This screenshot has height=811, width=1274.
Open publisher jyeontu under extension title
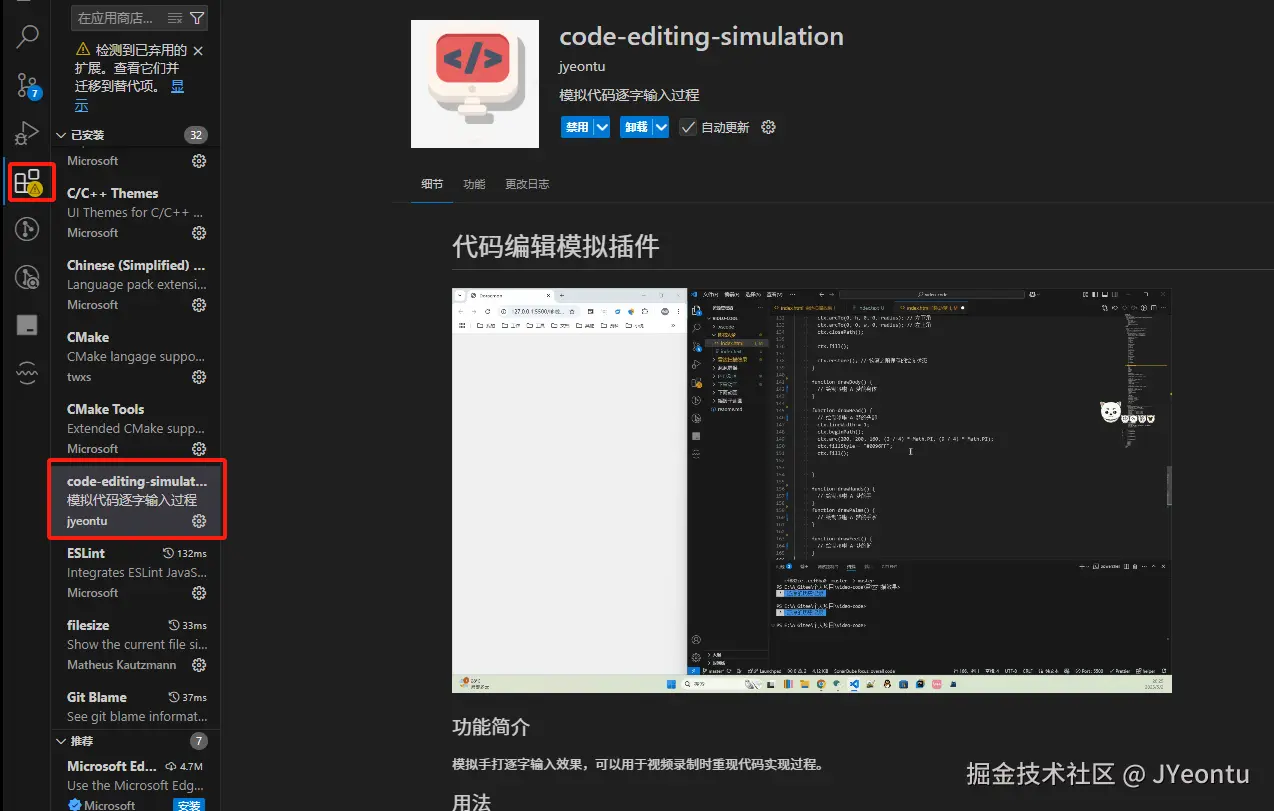point(582,66)
